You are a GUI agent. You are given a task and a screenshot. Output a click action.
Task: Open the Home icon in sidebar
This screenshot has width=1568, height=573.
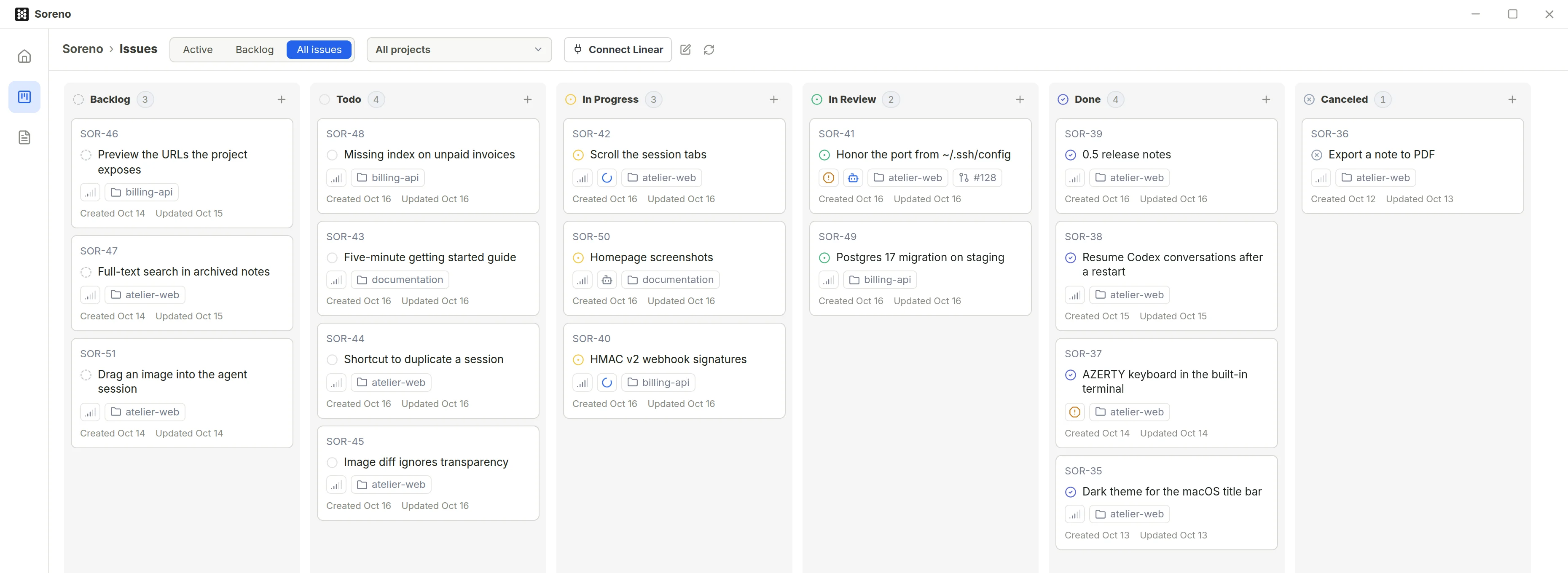24,56
